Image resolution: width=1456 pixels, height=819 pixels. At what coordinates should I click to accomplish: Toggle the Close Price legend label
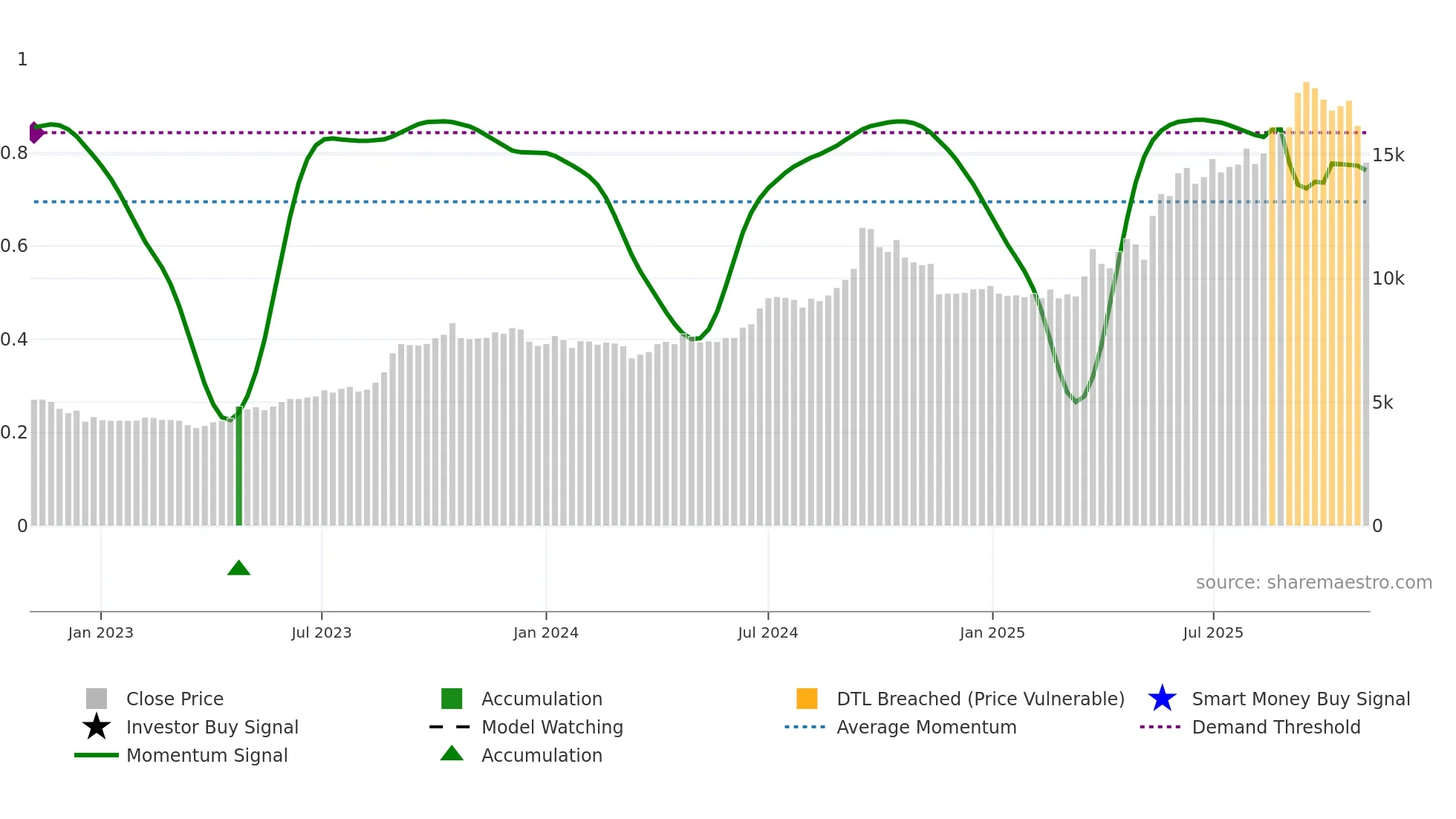[175, 699]
